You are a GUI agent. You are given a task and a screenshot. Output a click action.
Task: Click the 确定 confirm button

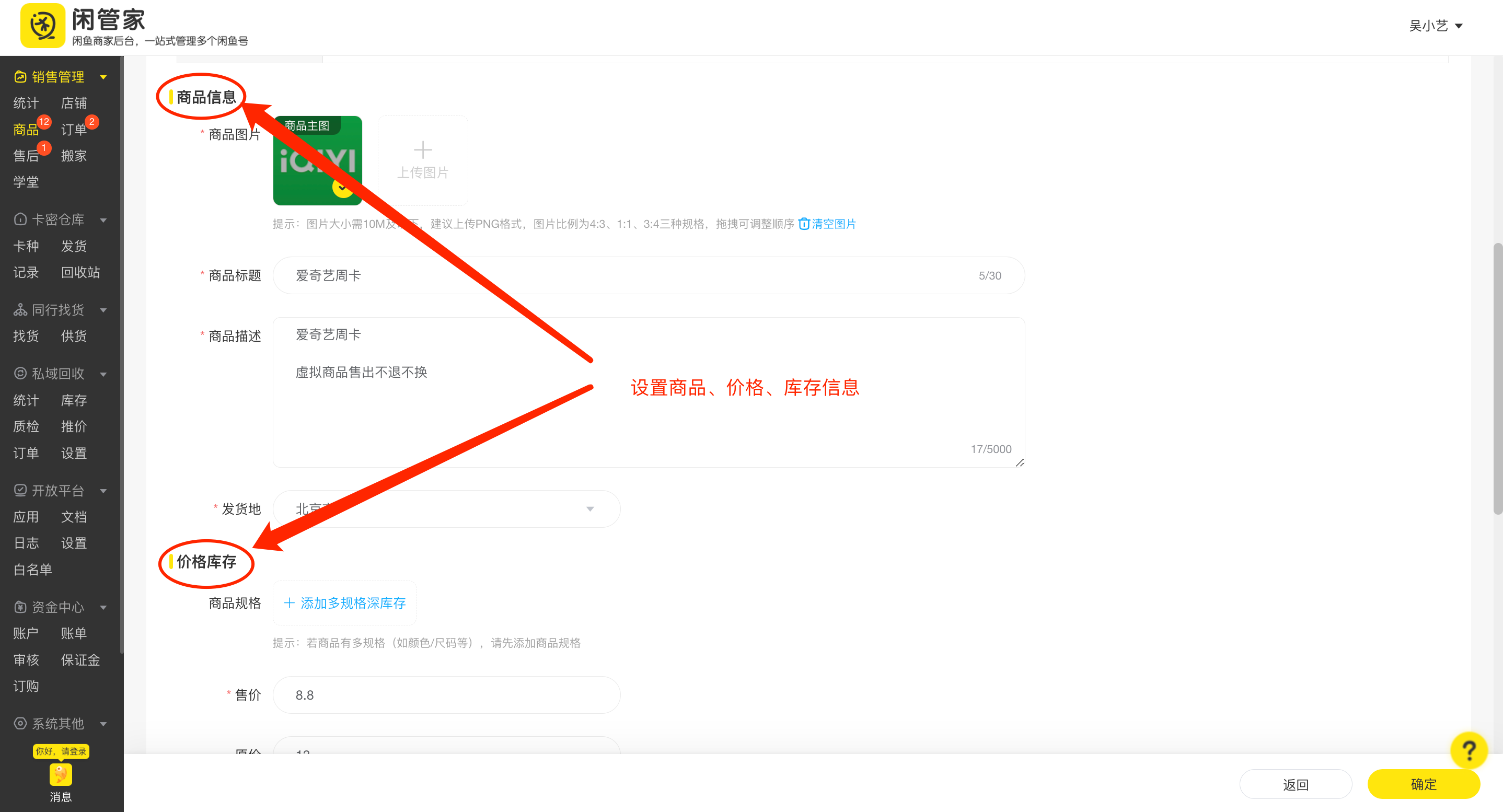pyautogui.click(x=1423, y=784)
